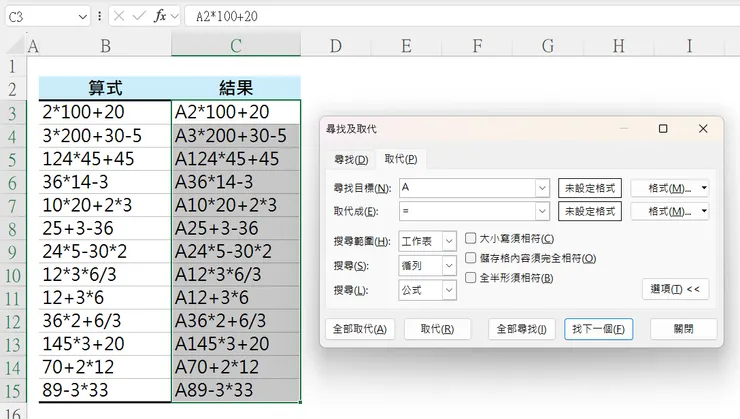
Task: Open the 搜尋 公式 dropdown
Action: (449, 290)
